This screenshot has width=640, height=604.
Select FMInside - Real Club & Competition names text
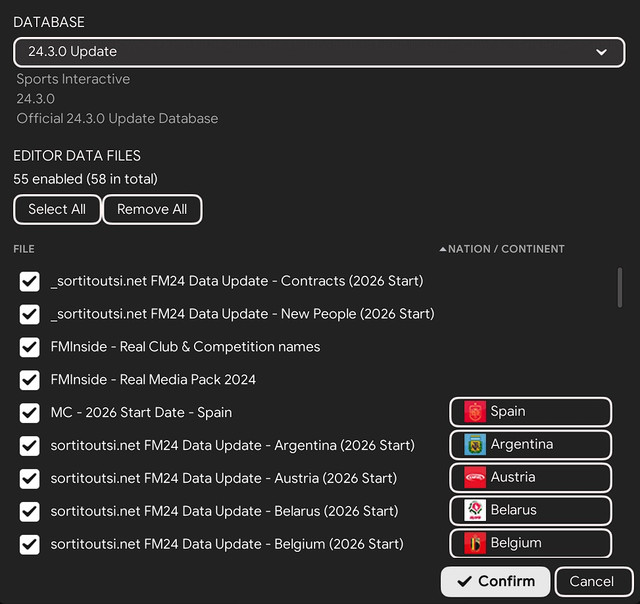coord(185,347)
